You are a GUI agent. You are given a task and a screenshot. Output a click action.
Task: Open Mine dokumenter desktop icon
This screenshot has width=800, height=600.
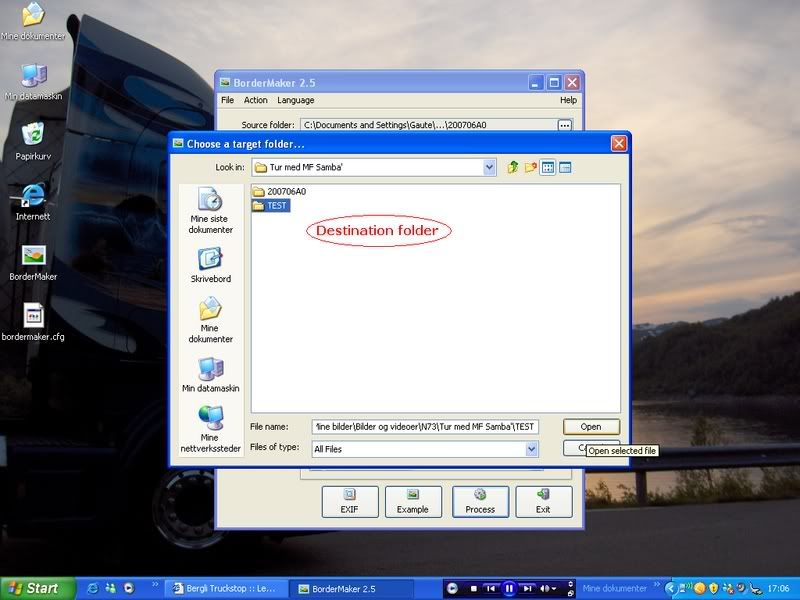click(33, 21)
